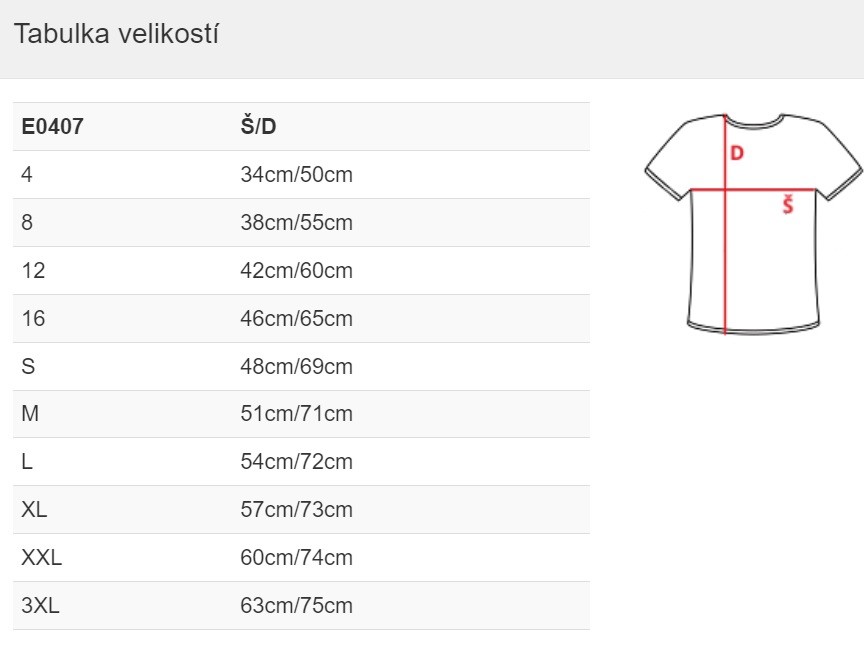This screenshot has height=651, width=864.
Task: Select the XXL size row label
Action: coord(41,557)
